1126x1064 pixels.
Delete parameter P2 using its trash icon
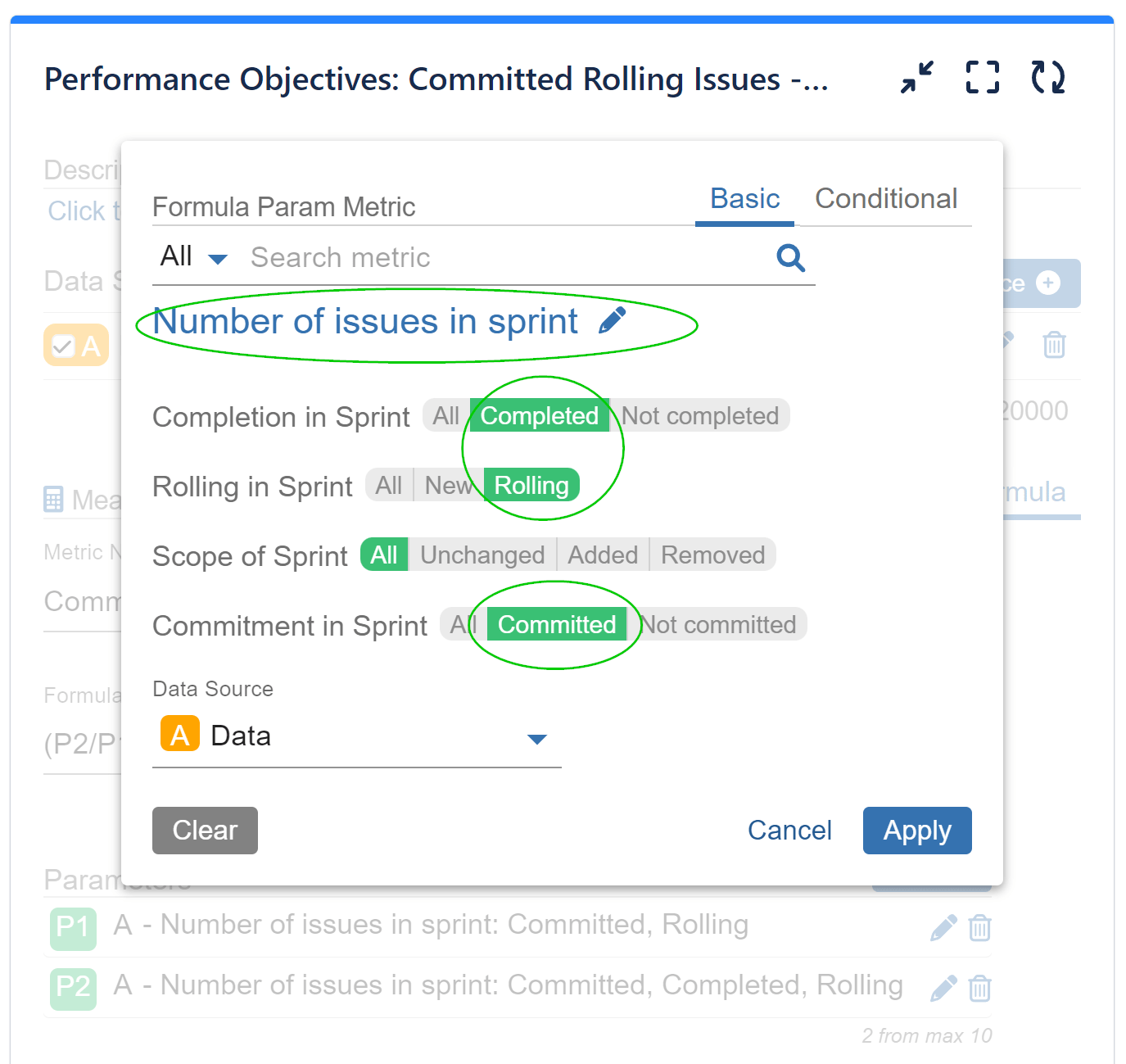coord(980,988)
